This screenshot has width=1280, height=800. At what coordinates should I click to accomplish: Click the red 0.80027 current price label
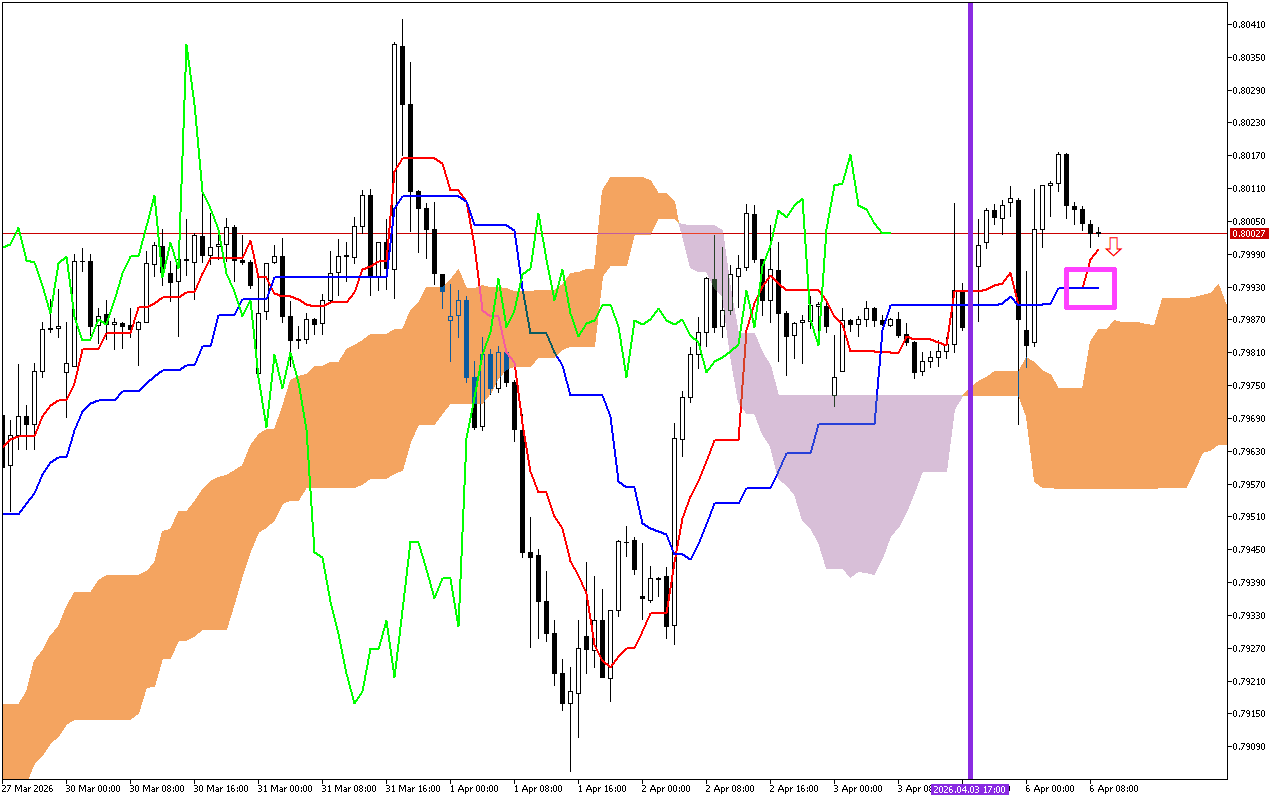pyautogui.click(x=1252, y=233)
